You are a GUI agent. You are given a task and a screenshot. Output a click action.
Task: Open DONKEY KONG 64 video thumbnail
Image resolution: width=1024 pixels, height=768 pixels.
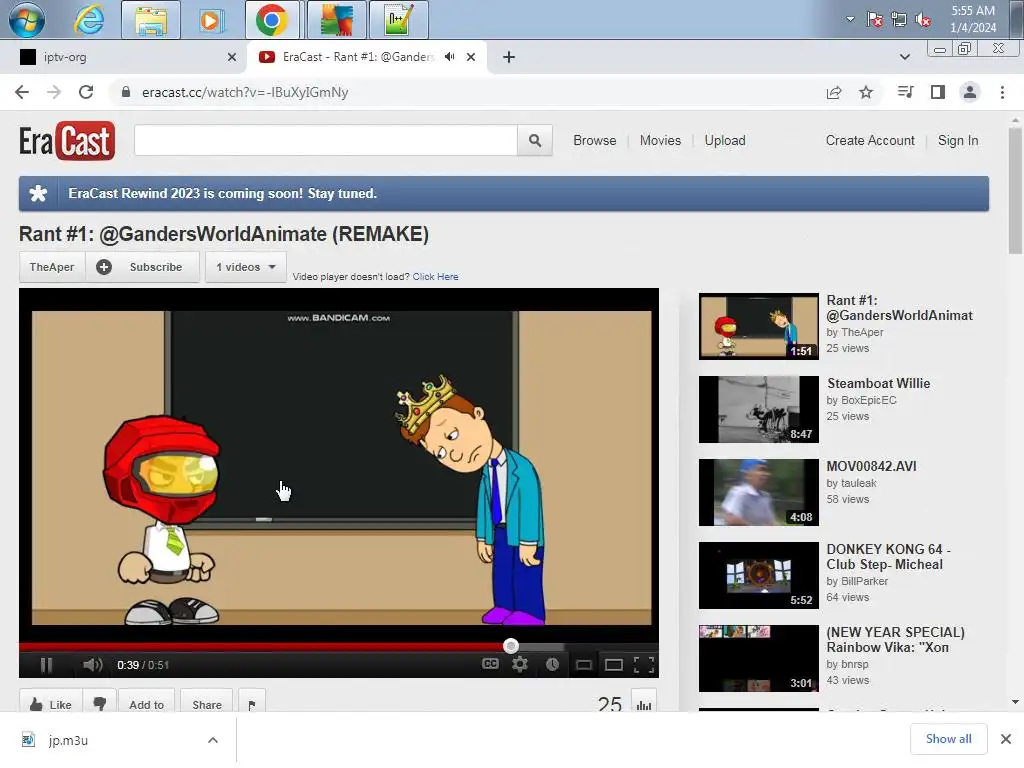click(x=758, y=575)
